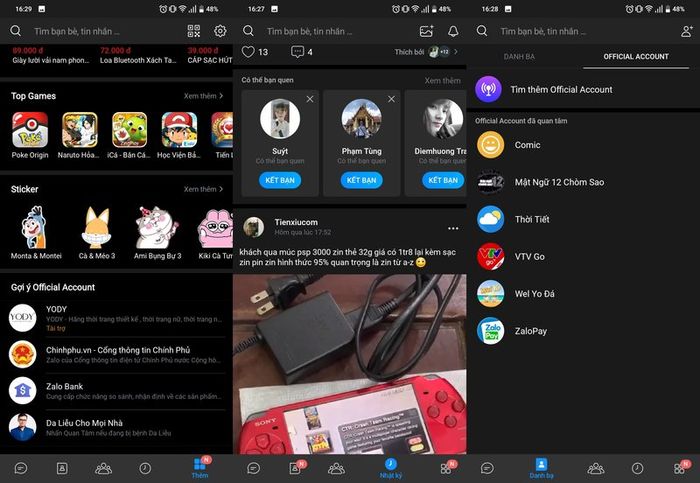
Task: Tap KẾT BẠN under Suýt
Action: coord(280,180)
